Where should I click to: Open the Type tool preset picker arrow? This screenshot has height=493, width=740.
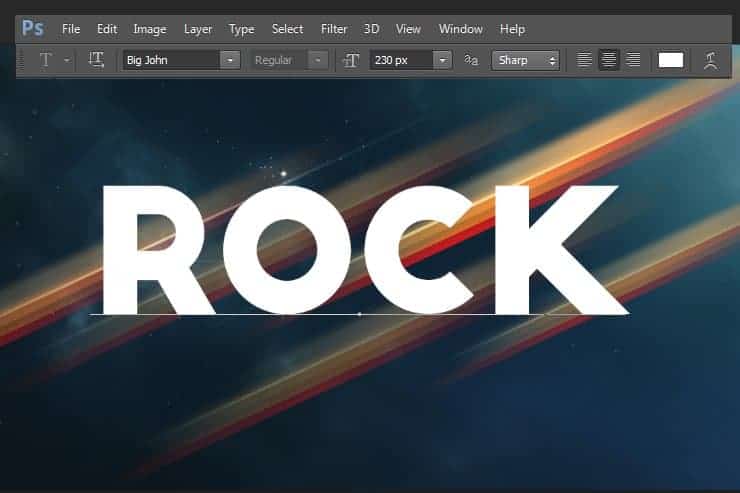coord(67,60)
